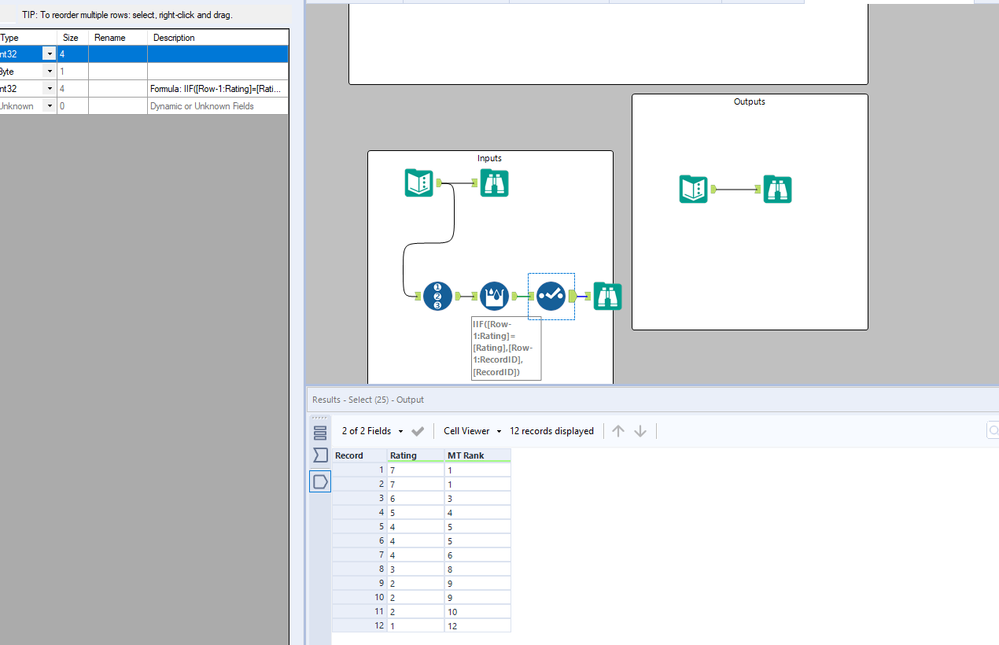The height and width of the screenshot is (645, 999).
Task: Open the messages list view icon in Results
Action: [x=320, y=433]
